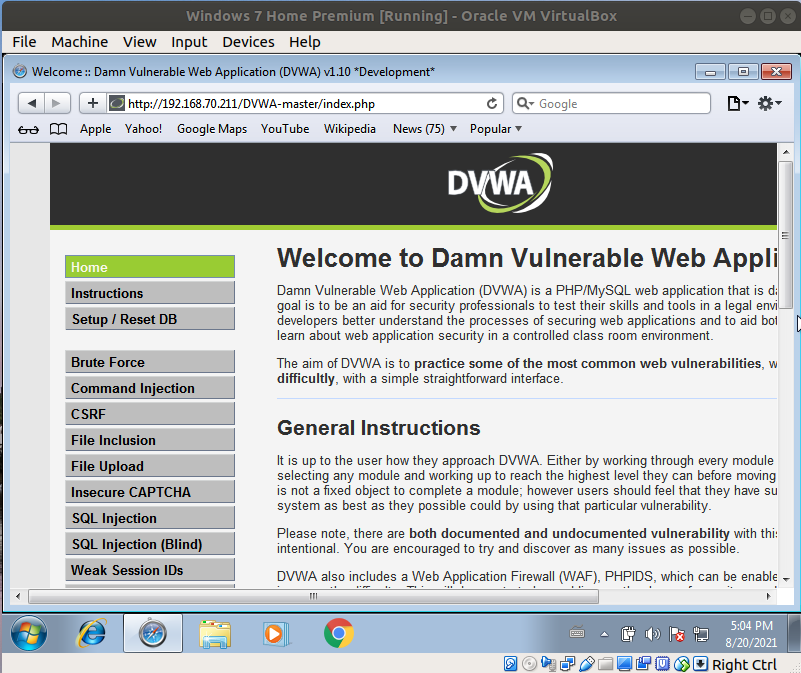Image resolution: width=801 pixels, height=673 pixels.
Task: Click the network tray icon
Action: pos(701,635)
